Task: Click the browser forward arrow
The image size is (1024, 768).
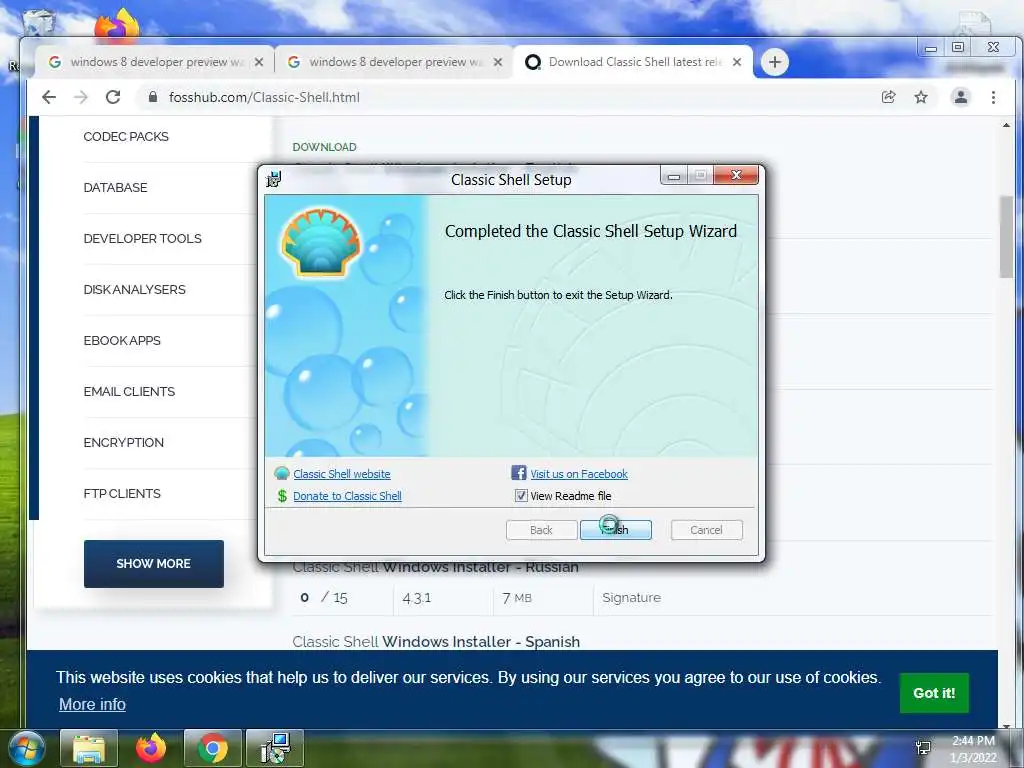Action: coord(80,97)
